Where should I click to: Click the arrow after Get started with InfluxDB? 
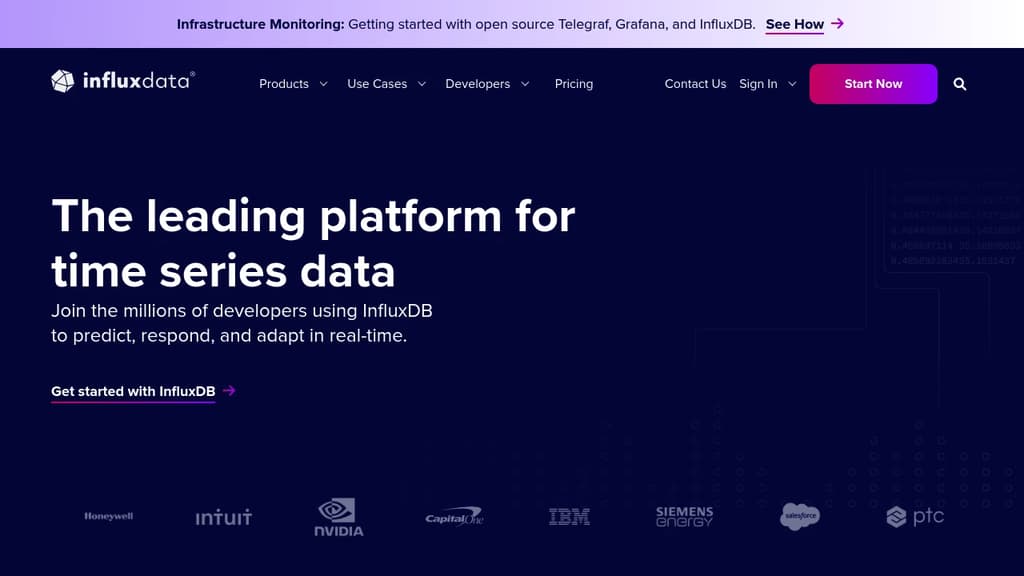pyautogui.click(x=229, y=391)
